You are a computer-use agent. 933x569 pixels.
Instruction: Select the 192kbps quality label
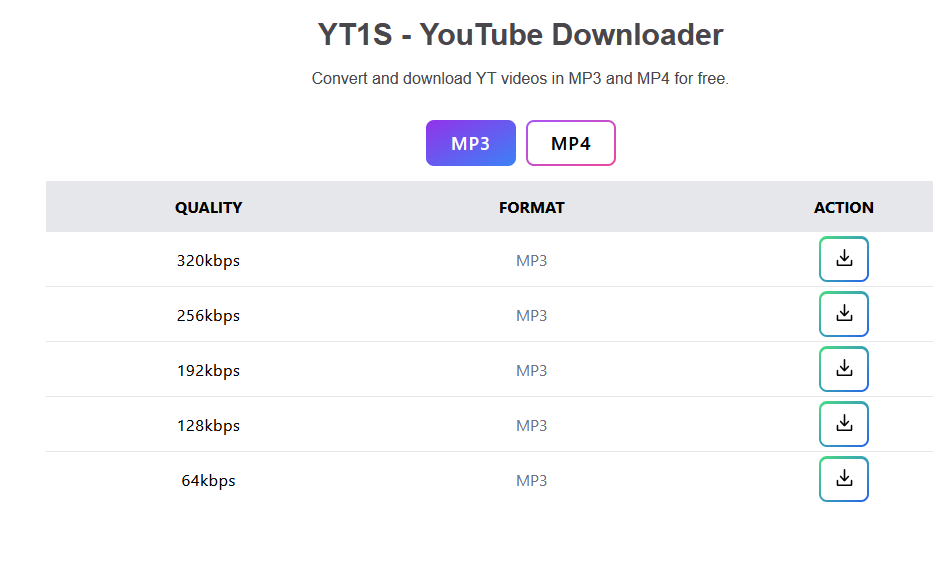tap(208, 371)
